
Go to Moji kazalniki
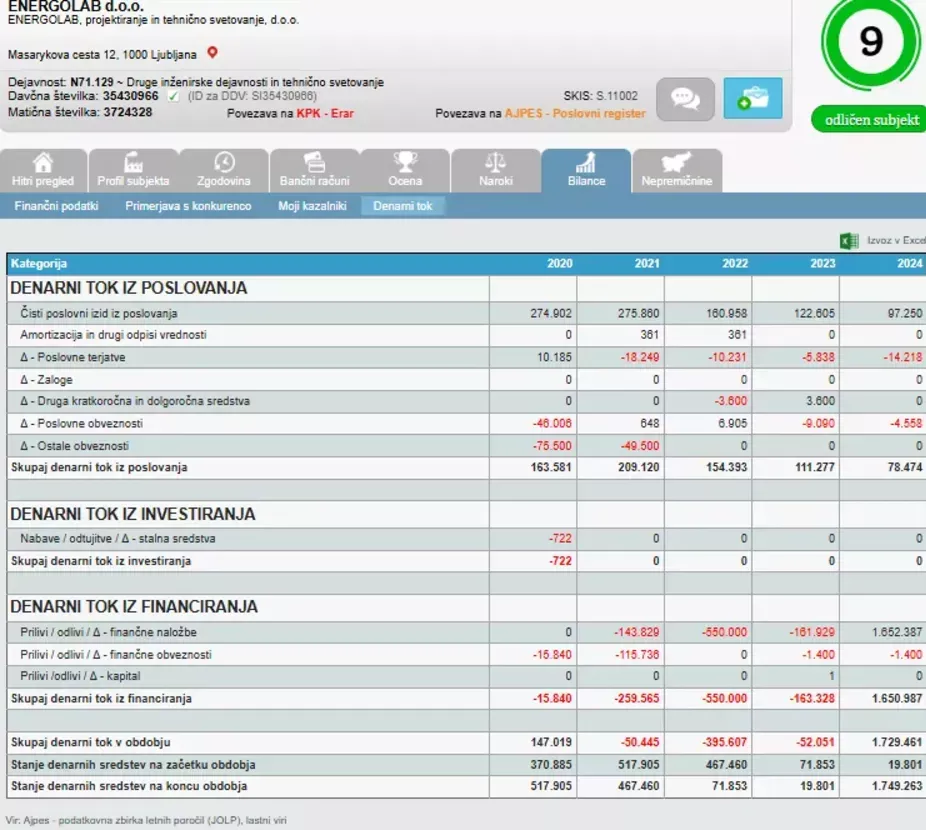[x=312, y=206]
